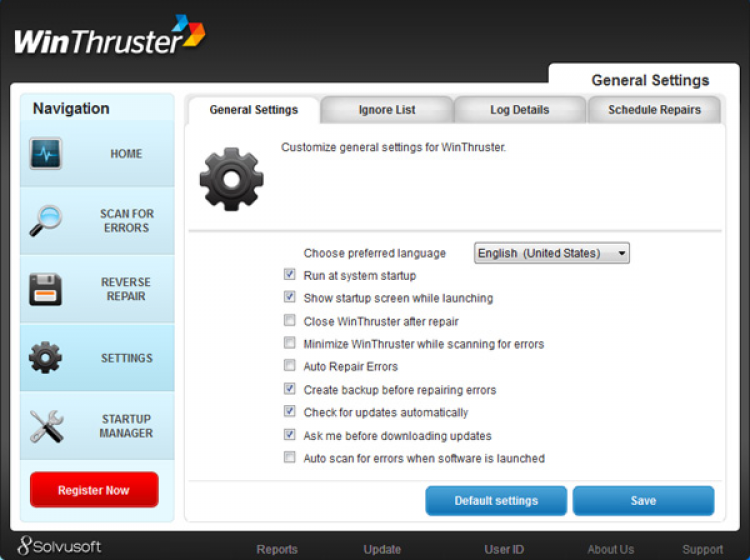This screenshot has width=750, height=560.
Task: Open the Update link in footer
Action: [x=382, y=549]
